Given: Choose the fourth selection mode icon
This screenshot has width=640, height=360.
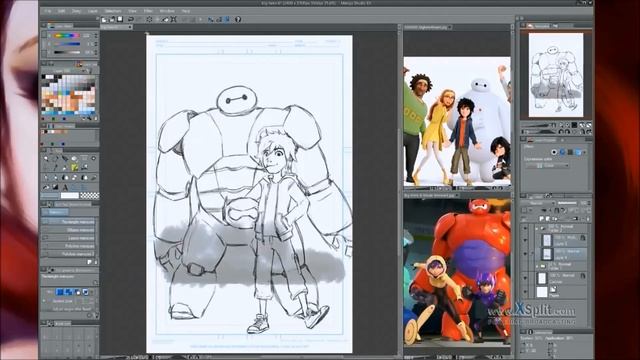Looking at the screenshot, I should (85, 292).
